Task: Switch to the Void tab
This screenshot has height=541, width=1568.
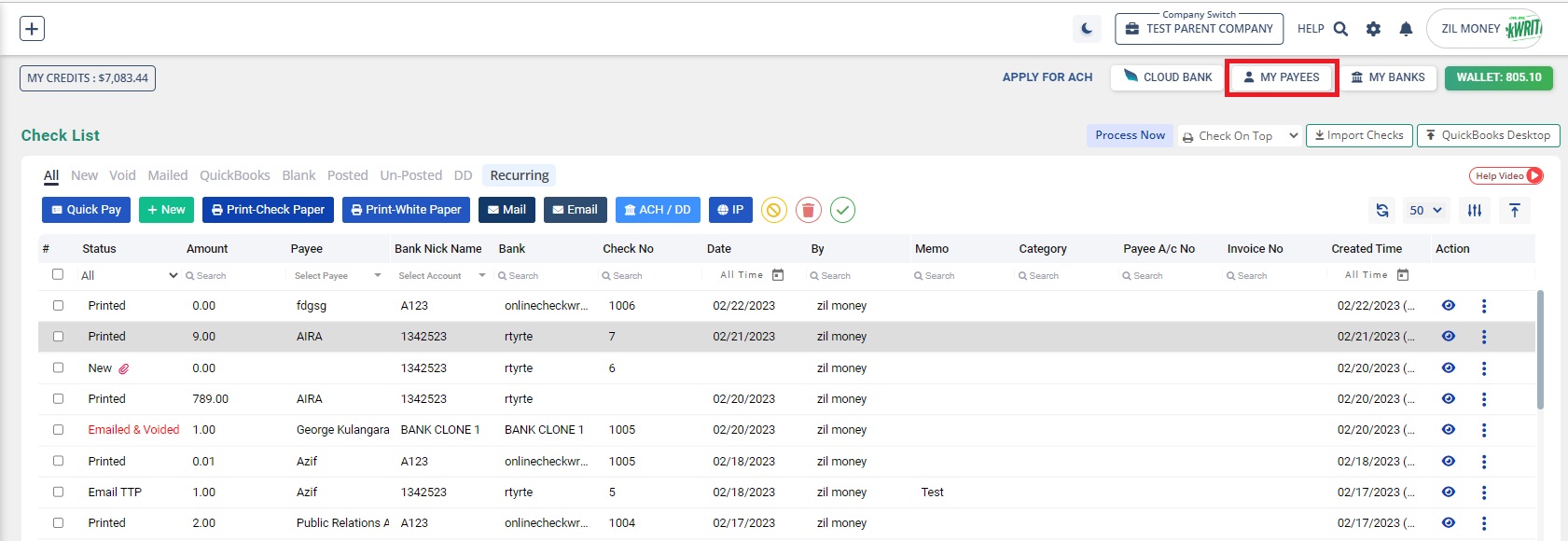Action: coord(122,175)
